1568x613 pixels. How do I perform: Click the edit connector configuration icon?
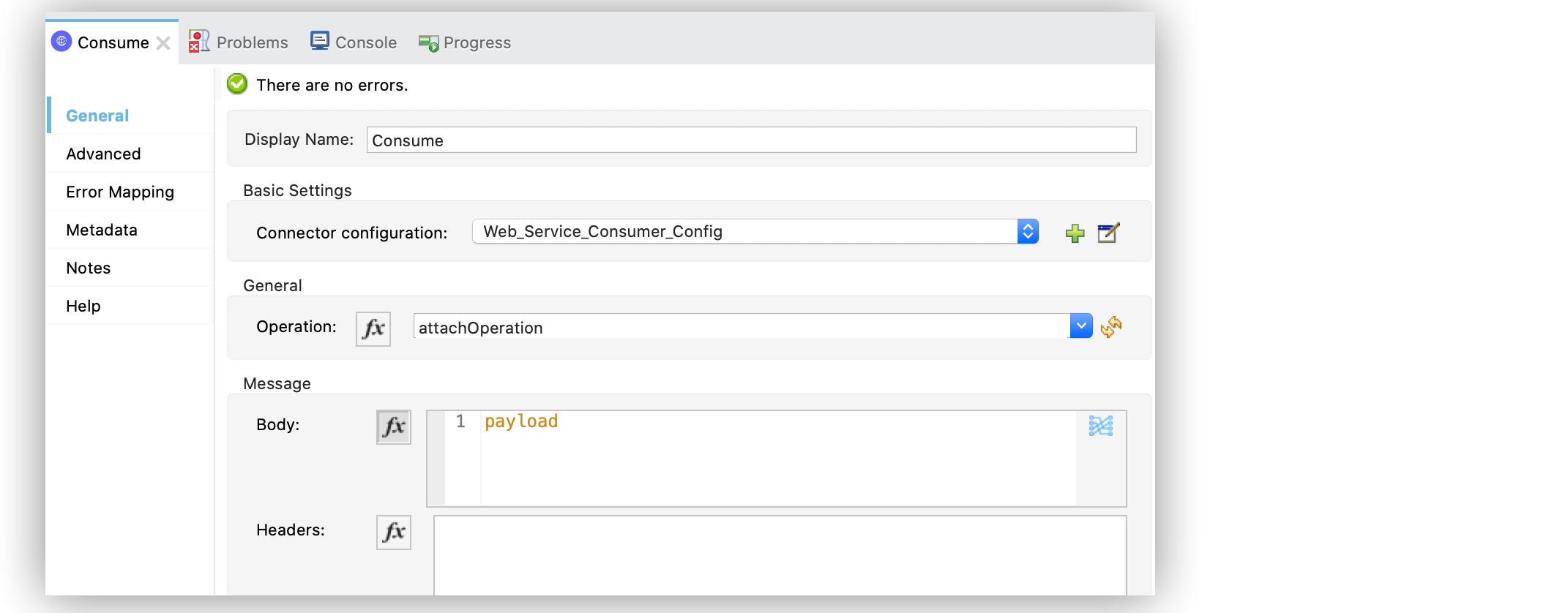tap(1108, 233)
